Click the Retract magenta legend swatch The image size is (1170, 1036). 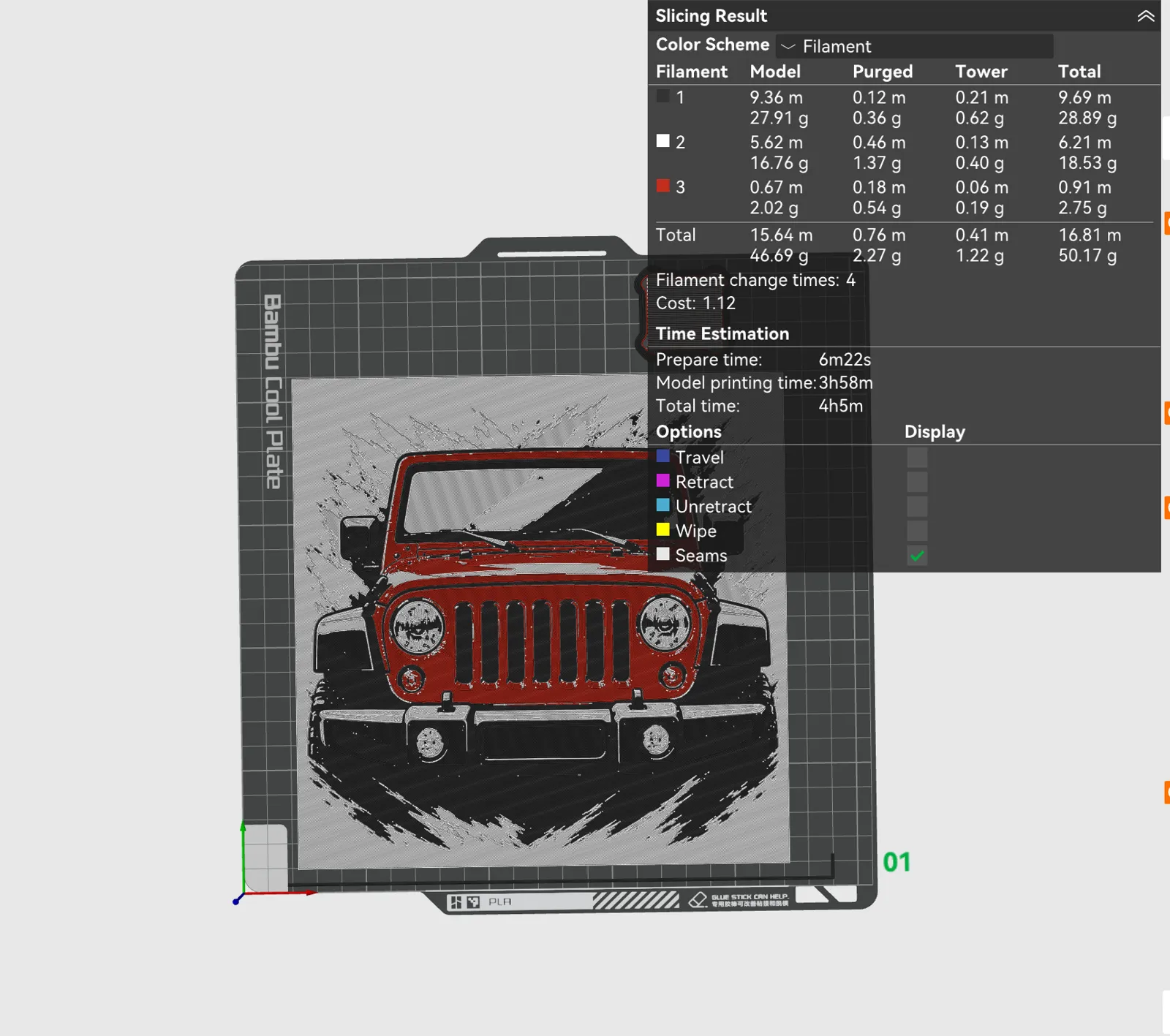tap(663, 480)
